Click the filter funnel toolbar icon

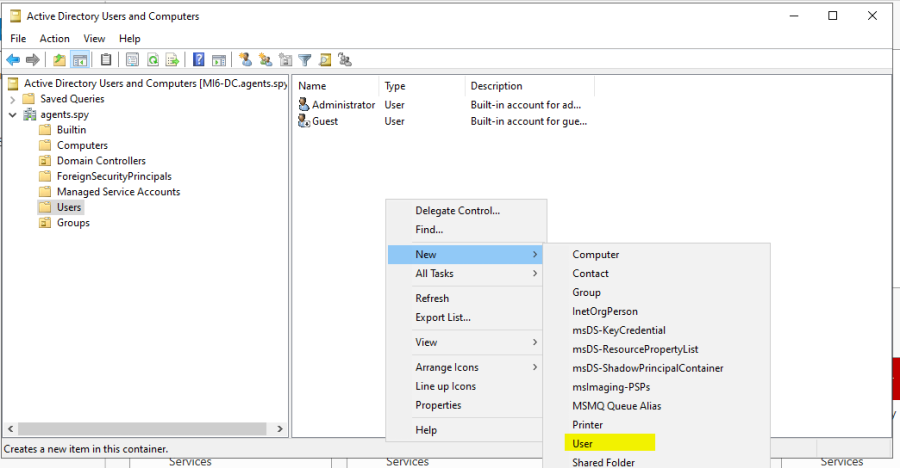pos(306,60)
